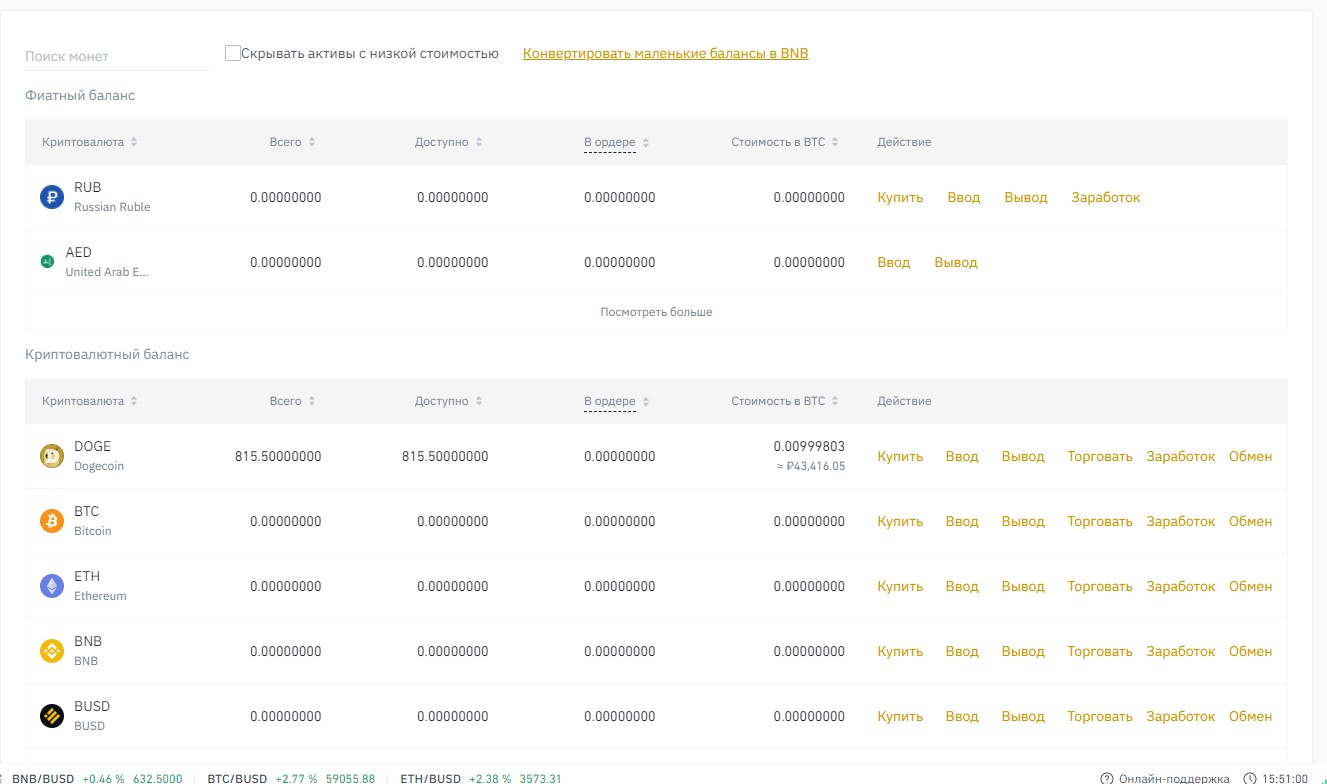Click the BNB coin icon

pyautogui.click(x=52, y=651)
